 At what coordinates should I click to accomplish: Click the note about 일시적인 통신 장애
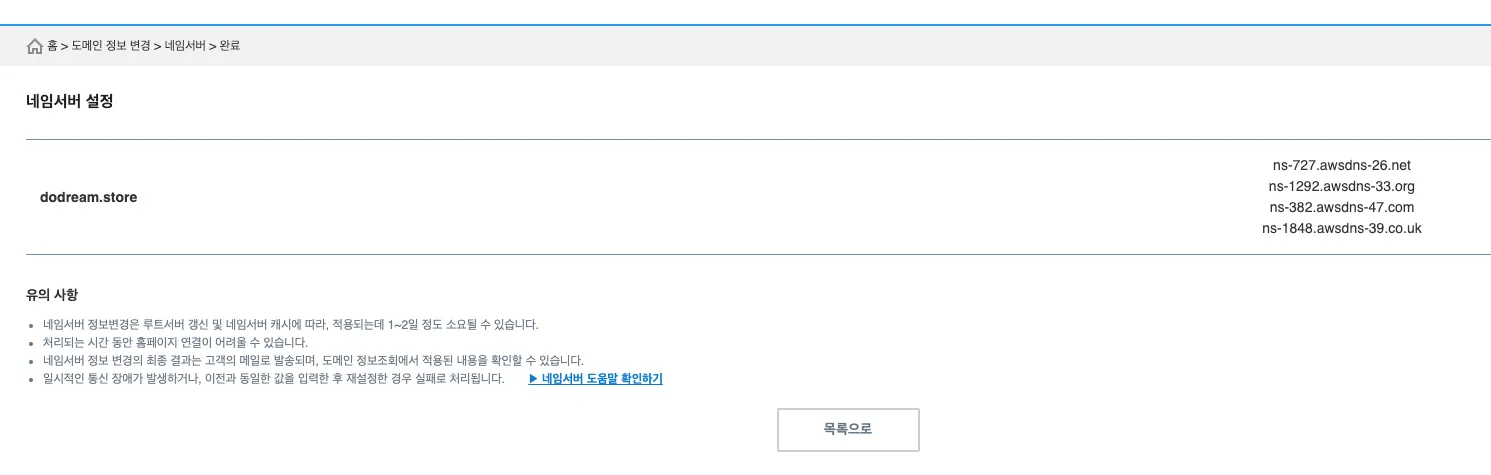tap(273, 379)
